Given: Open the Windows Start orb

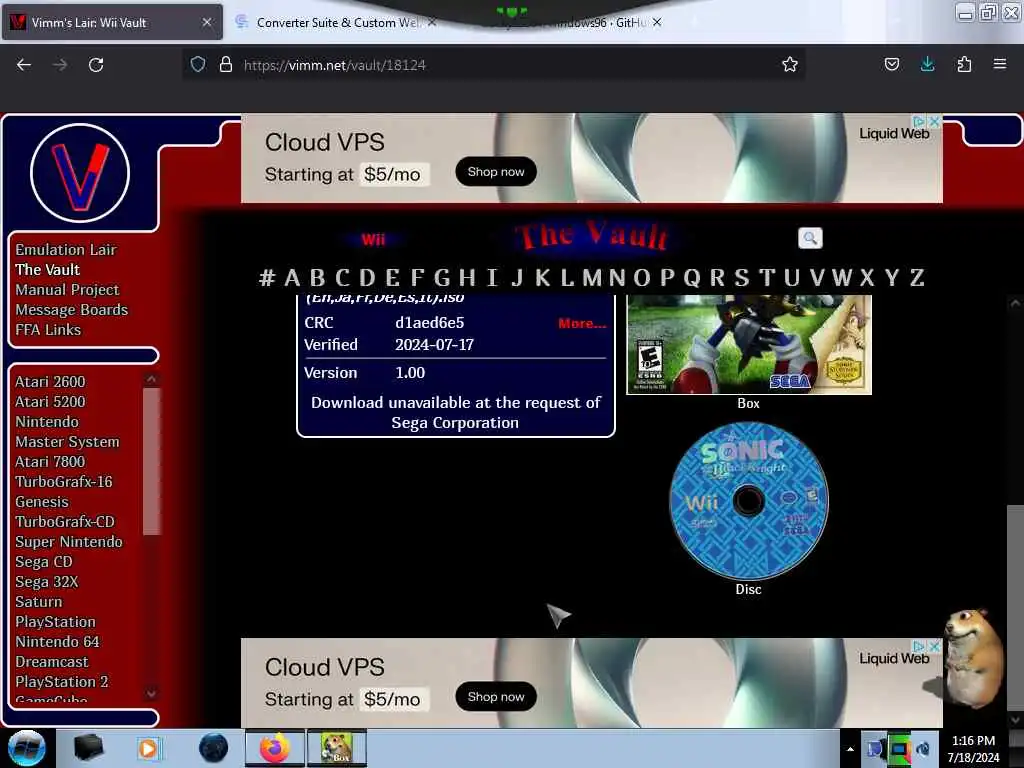Looking at the screenshot, I should pyautogui.click(x=27, y=748).
